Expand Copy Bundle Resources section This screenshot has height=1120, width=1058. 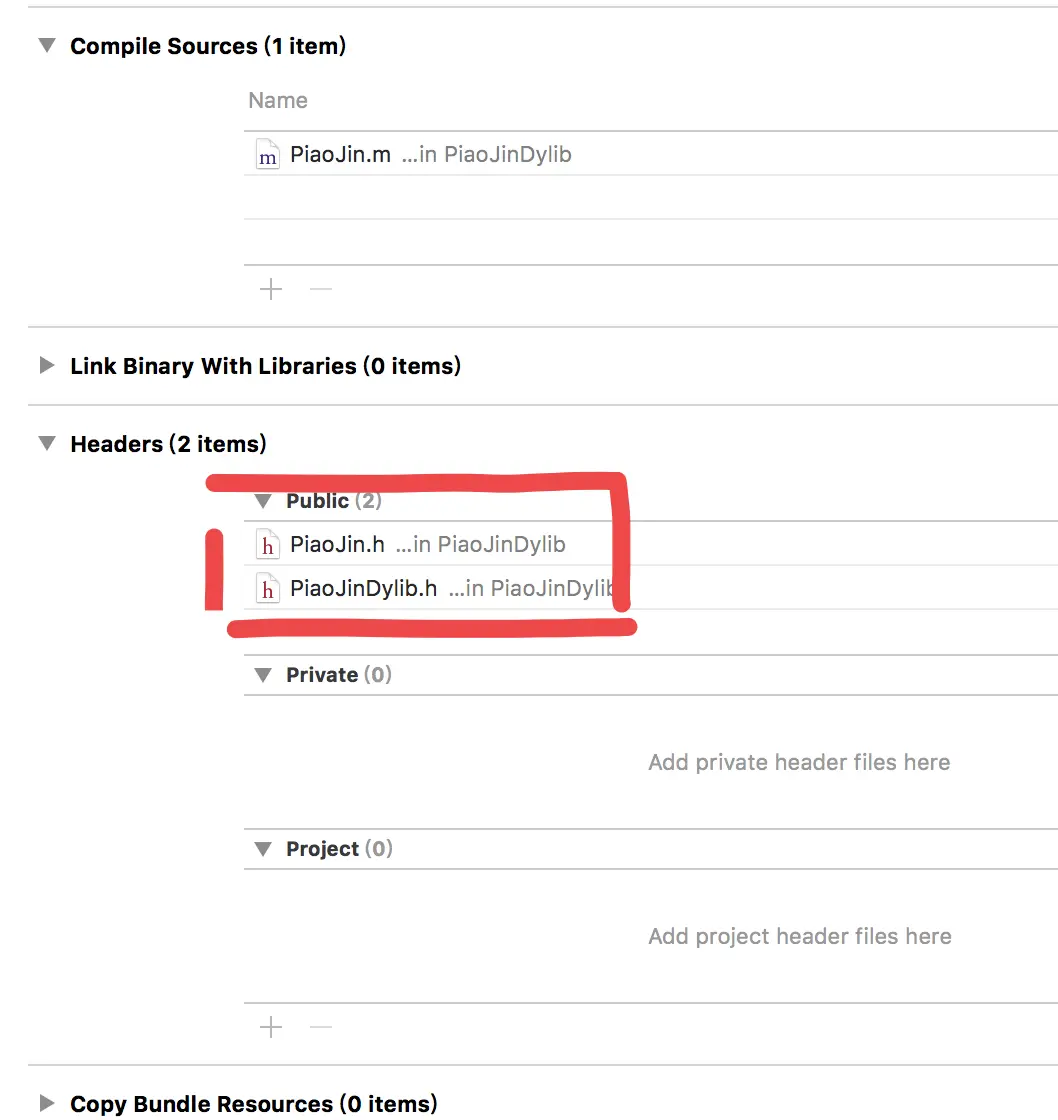click(x=46, y=1103)
